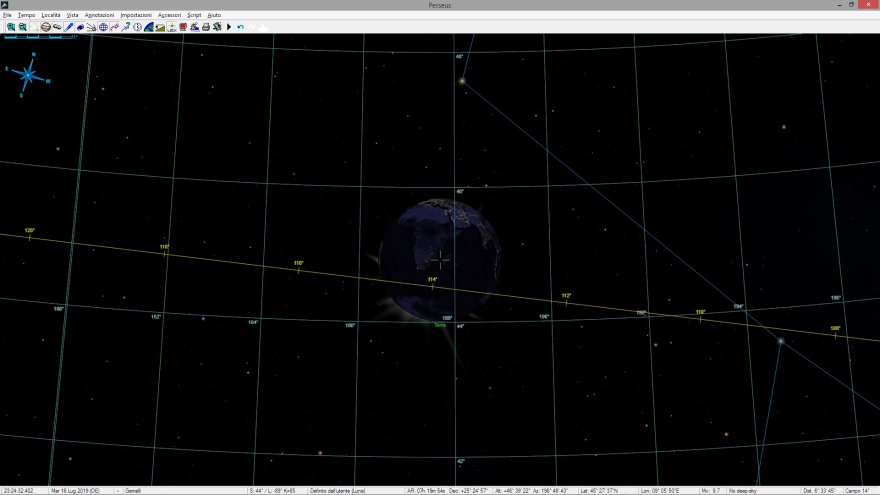Toggle the horizon landscape icon
The width and height of the screenshot is (880, 495).
160,27
